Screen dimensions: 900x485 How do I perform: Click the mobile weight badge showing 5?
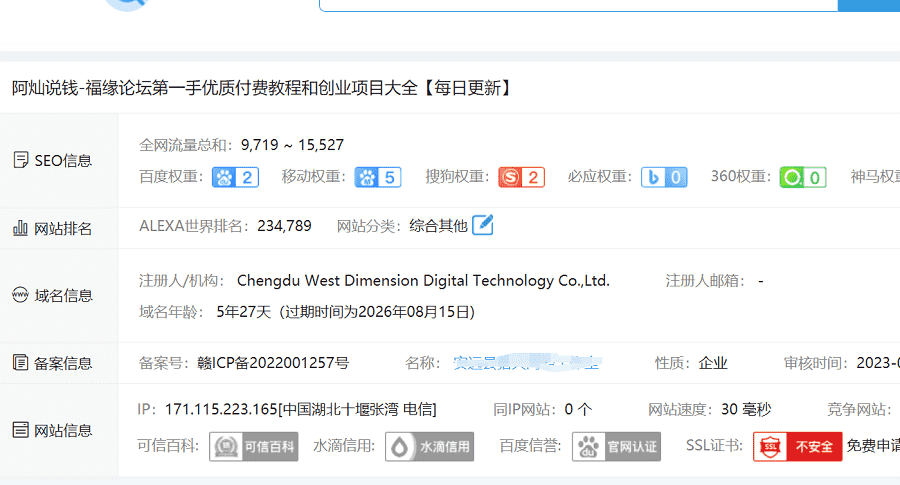tap(378, 177)
